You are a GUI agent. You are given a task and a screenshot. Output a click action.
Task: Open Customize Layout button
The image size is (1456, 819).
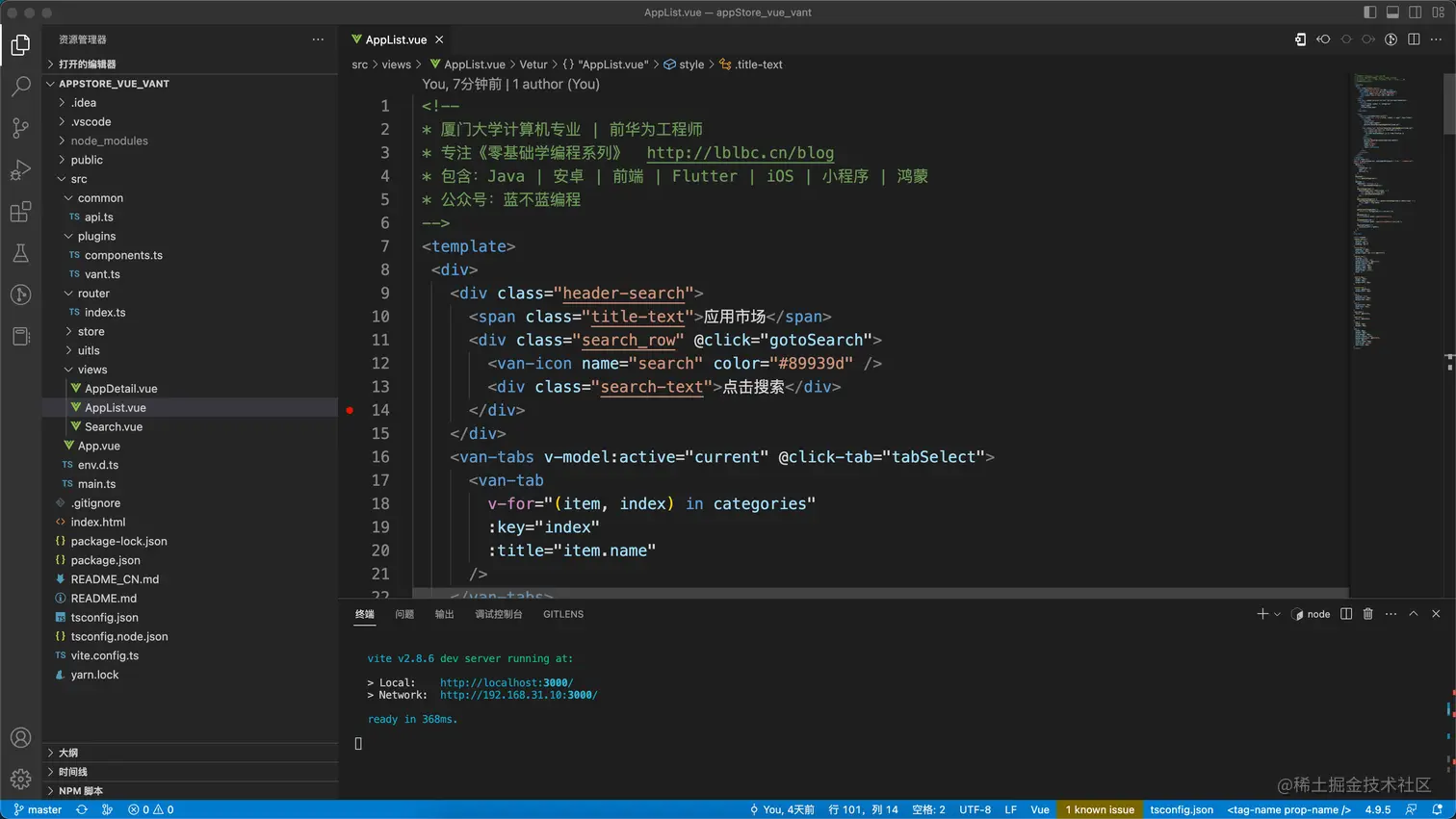click(x=1439, y=13)
